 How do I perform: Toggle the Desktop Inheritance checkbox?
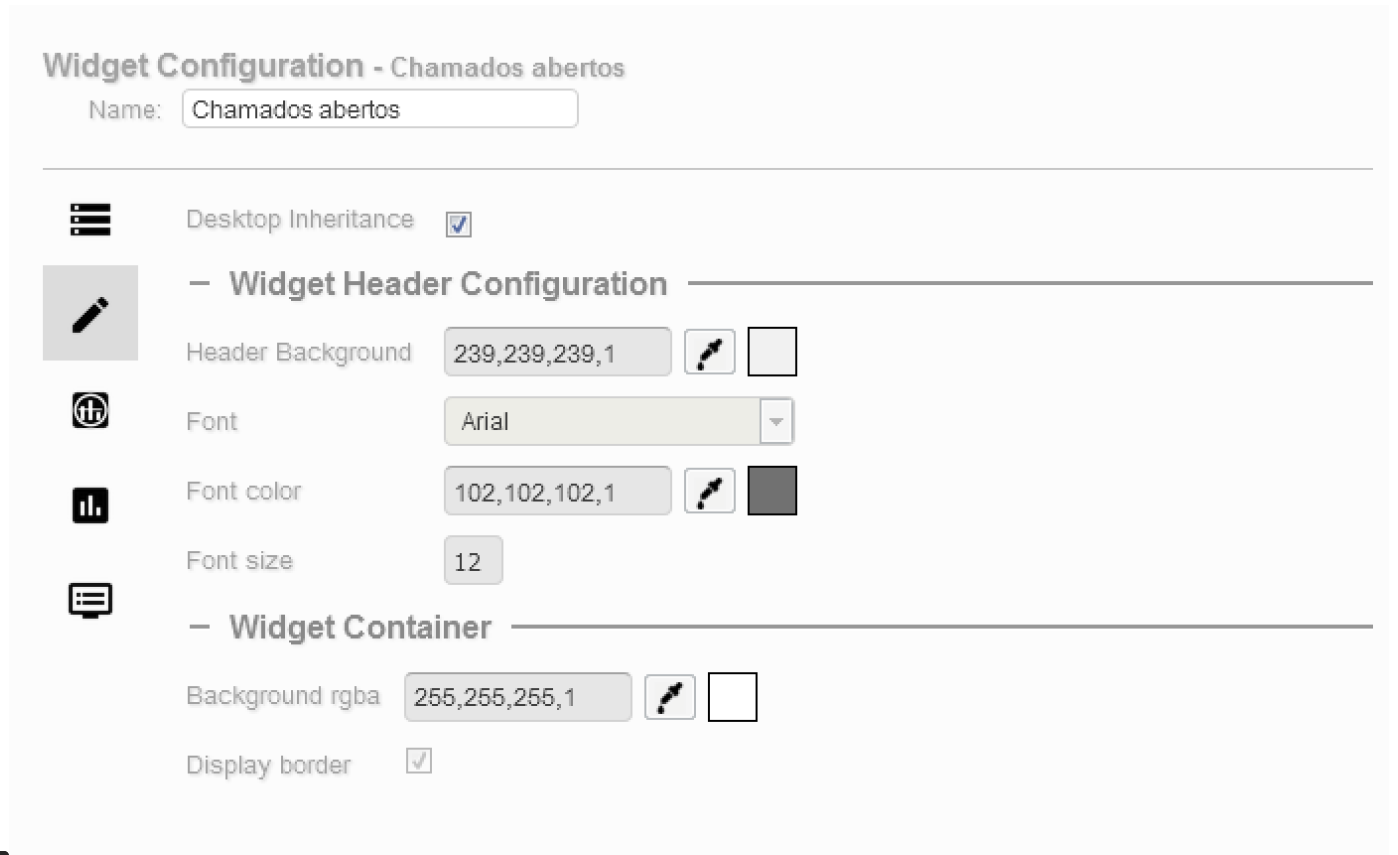pos(459,225)
